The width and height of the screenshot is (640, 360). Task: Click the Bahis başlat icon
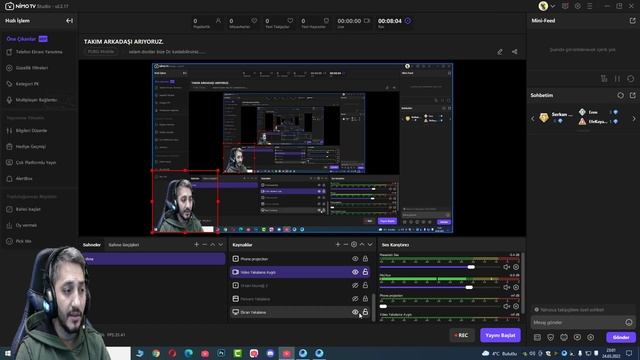[x=9, y=209]
